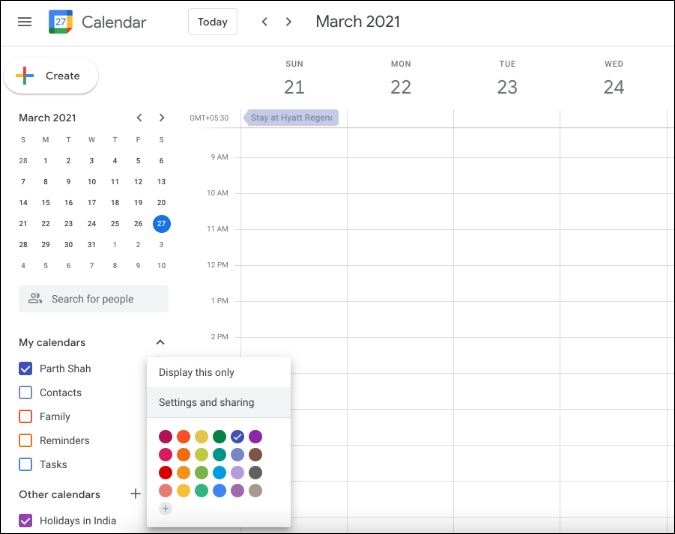The image size is (675, 534).
Task: Pick the beige bottom-row swatch
Action: point(255,491)
